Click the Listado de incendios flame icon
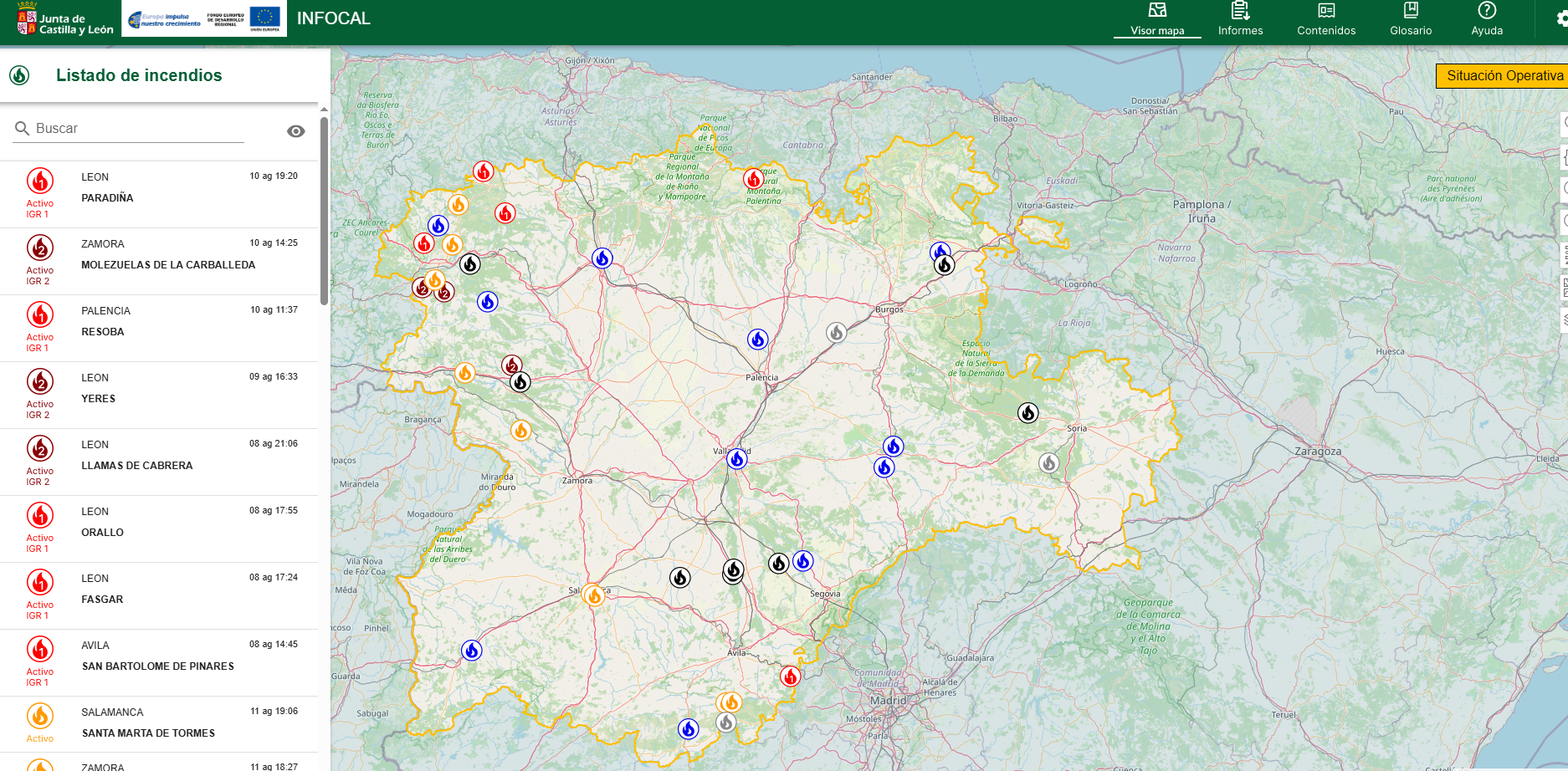The height and width of the screenshot is (771, 1568). pos(19,75)
